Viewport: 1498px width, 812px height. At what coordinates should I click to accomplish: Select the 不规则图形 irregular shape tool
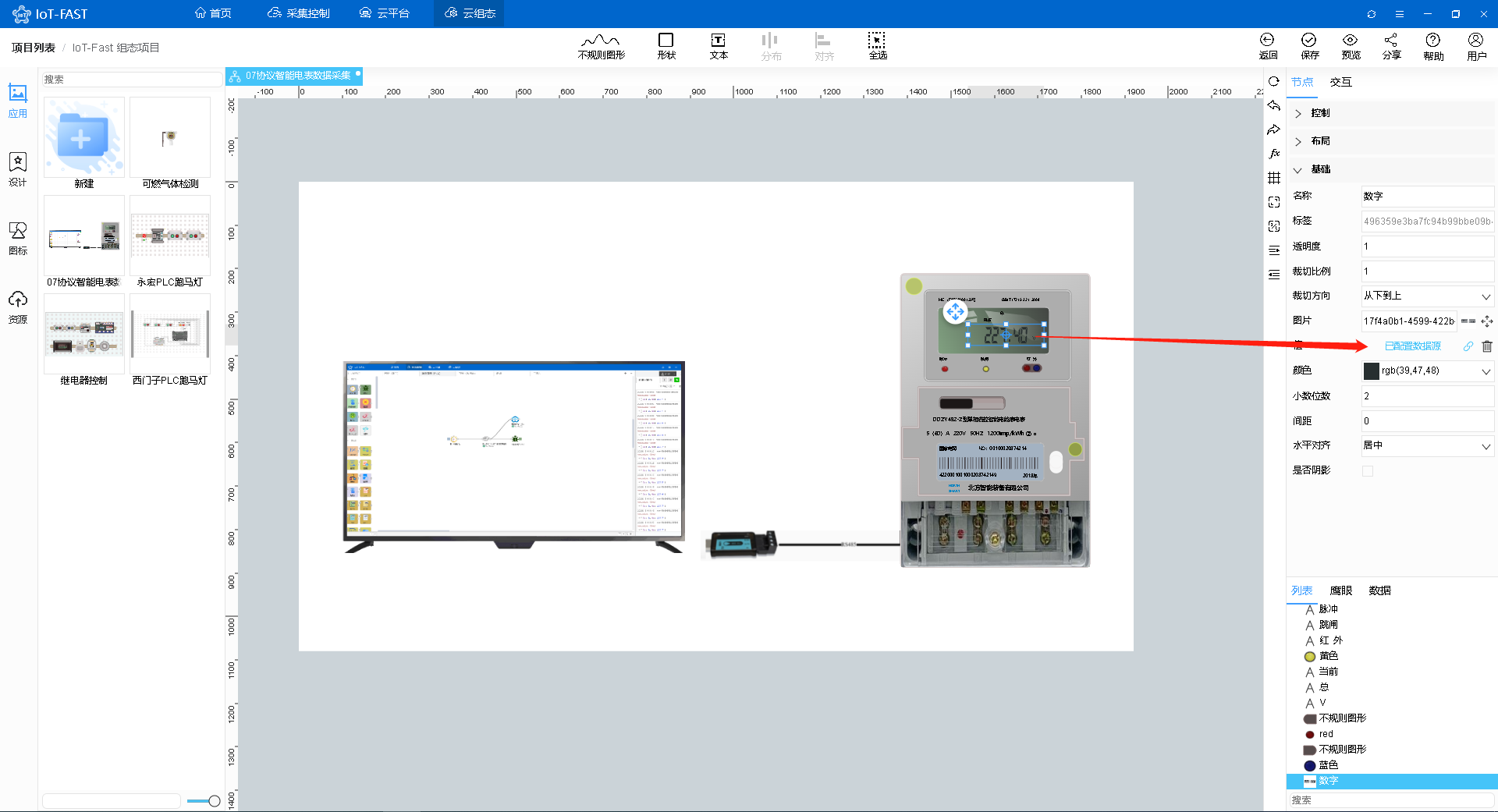[601, 46]
